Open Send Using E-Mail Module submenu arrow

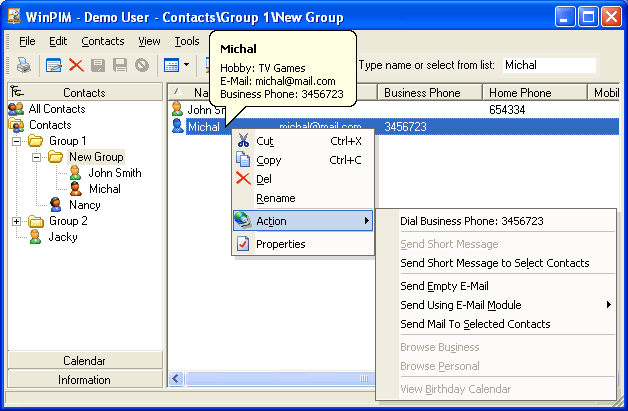(x=608, y=305)
